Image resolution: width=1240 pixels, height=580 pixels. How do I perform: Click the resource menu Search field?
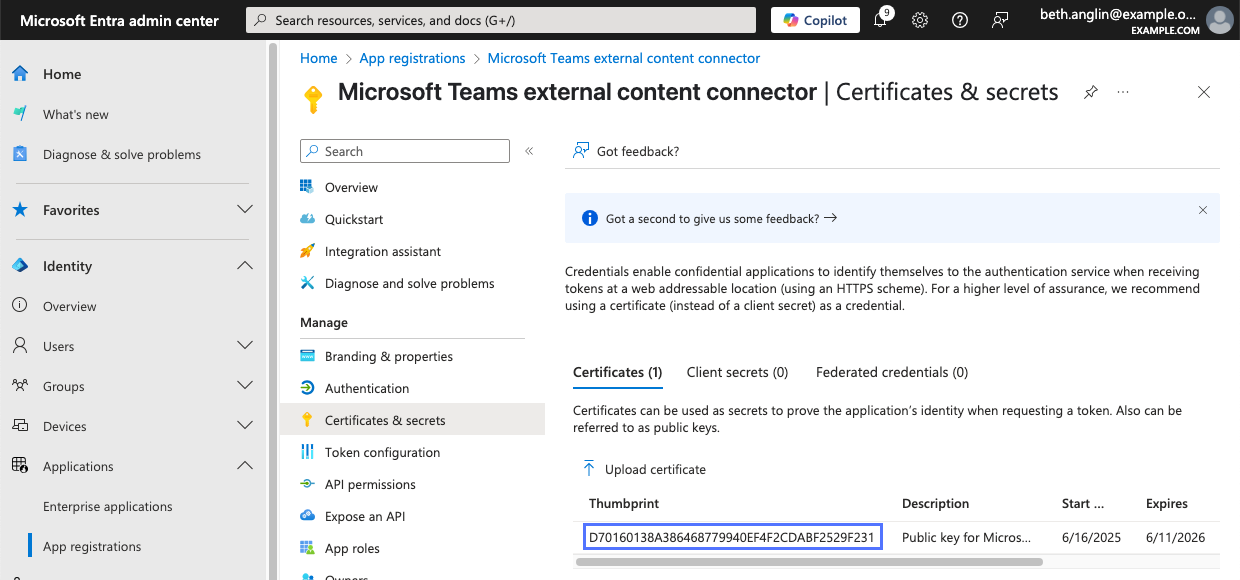tap(405, 151)
